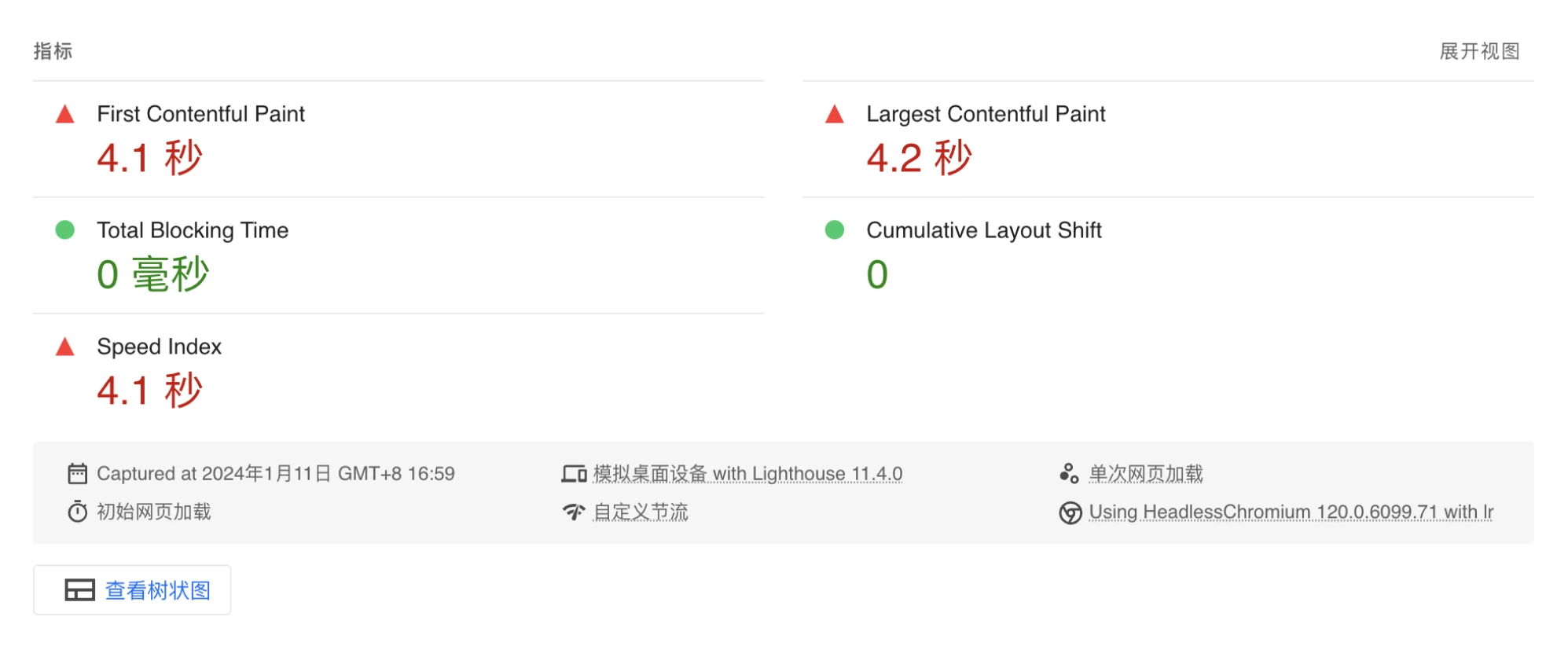Click the 指标 section heading
Image resolution: width=1568 pixels, height=646 pixels.
click(53, 52)
